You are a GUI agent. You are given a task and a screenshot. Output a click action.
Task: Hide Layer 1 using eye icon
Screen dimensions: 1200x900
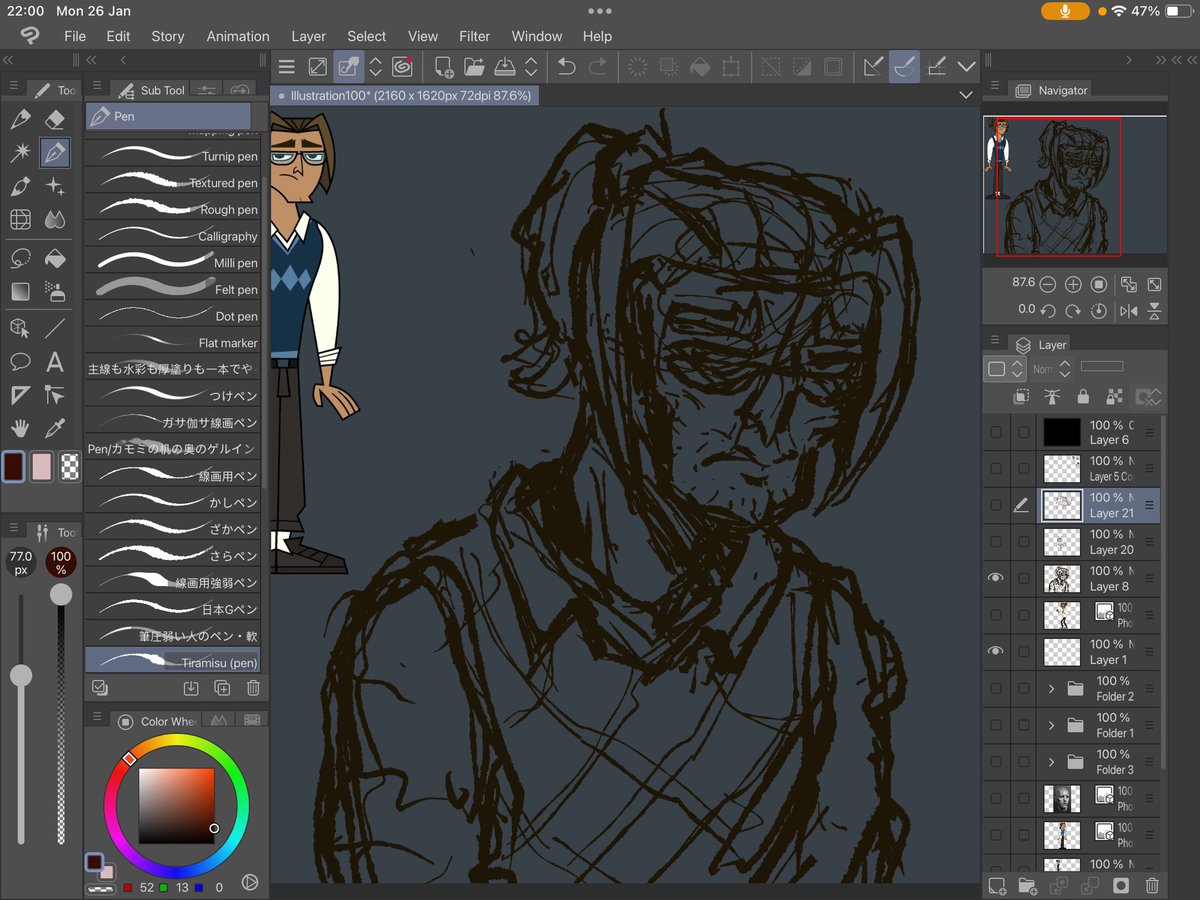click(995, 651)
